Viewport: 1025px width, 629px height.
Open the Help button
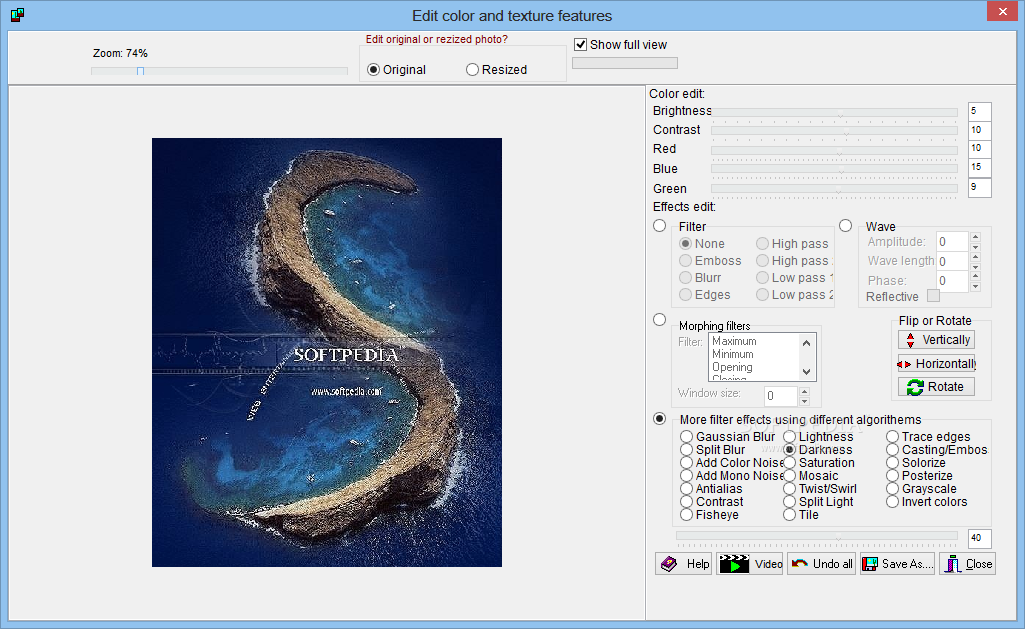point(683,564)
